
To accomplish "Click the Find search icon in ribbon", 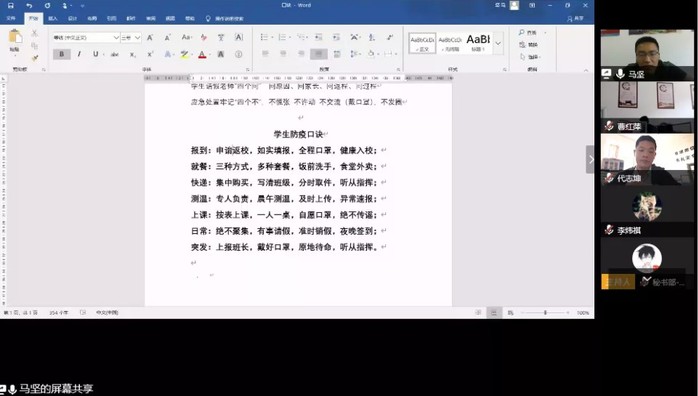I will pos(522,32).
